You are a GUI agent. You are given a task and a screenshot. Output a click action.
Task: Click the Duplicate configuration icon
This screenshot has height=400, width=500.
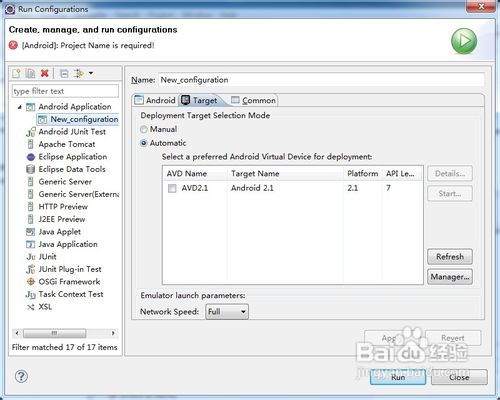tap(30, 73)
